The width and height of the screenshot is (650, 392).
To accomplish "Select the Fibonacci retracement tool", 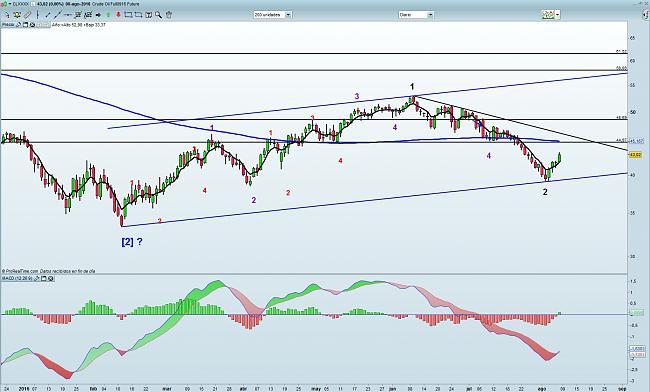I will tap(78, 15).
